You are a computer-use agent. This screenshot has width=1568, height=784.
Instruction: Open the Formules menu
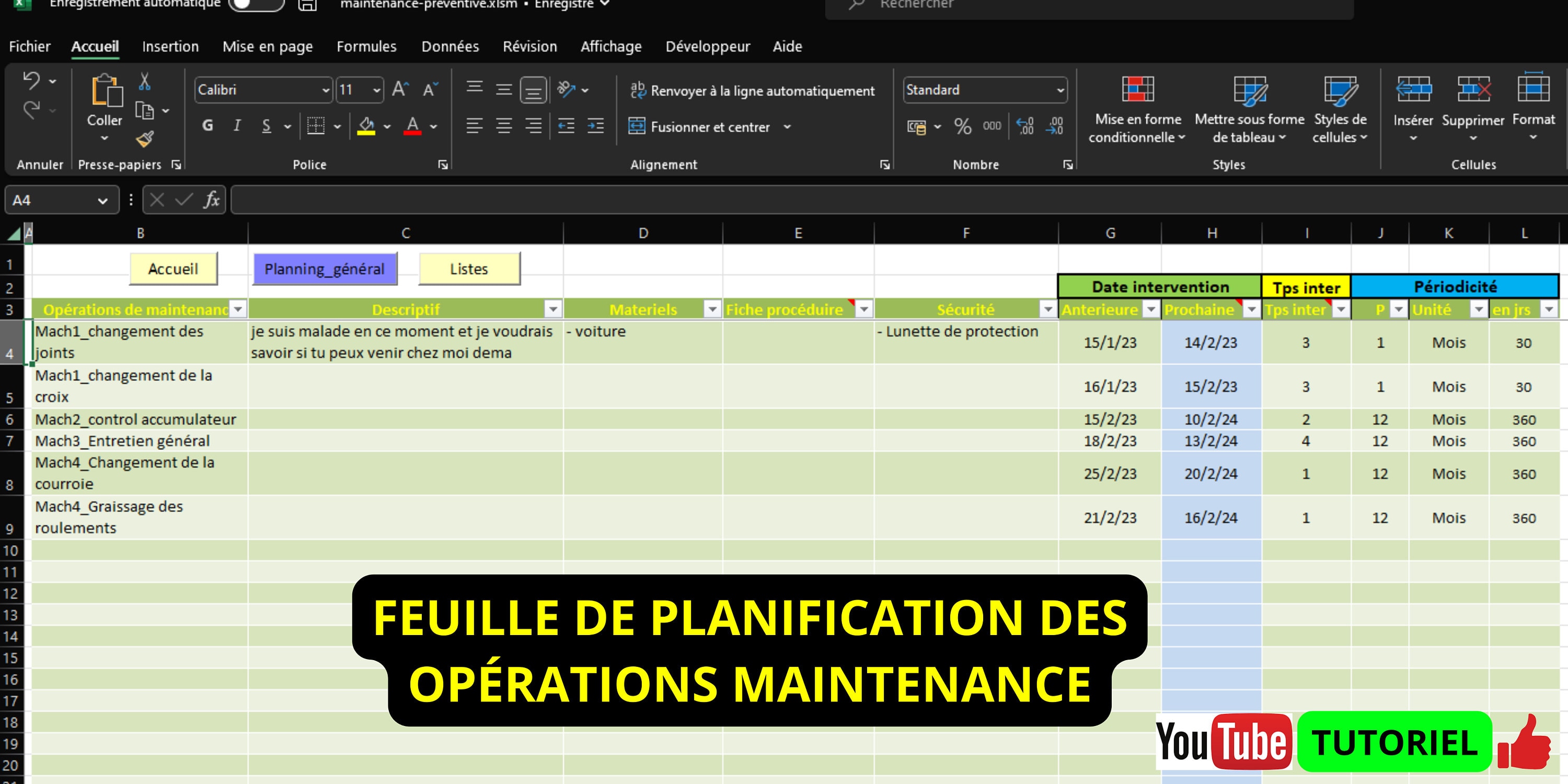point(366,47)
